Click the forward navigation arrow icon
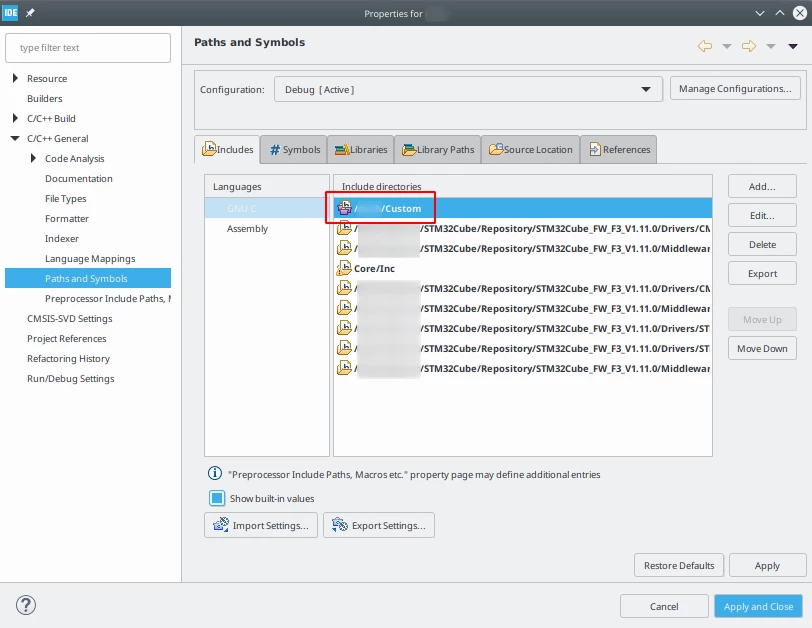812x628 pixels. tap(749, 46)
